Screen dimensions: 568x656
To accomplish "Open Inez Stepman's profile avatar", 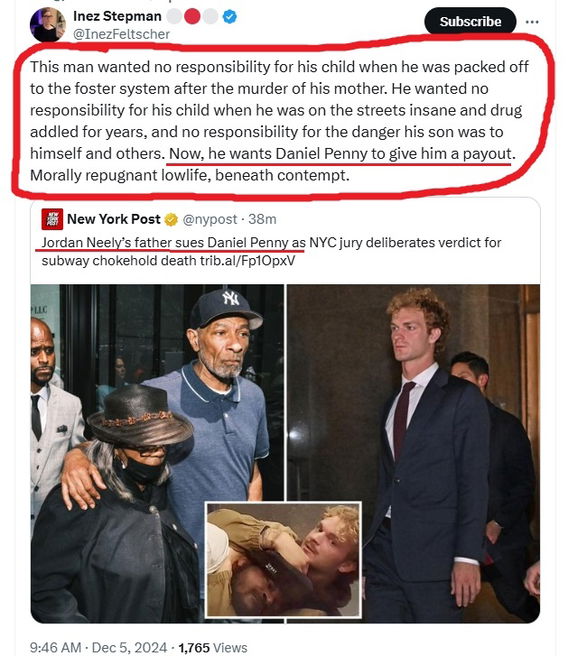I will (47, 24).
